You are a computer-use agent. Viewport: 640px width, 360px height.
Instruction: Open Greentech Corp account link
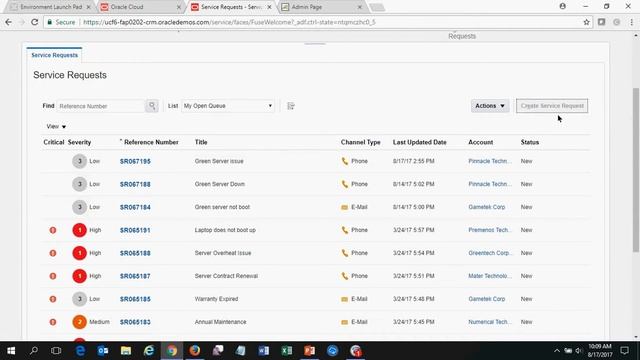point(490,253)
